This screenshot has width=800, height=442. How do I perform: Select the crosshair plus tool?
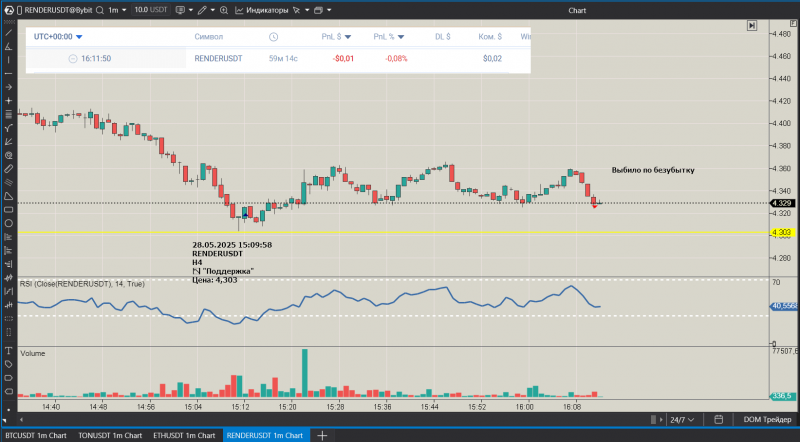[x=9, y=101]
